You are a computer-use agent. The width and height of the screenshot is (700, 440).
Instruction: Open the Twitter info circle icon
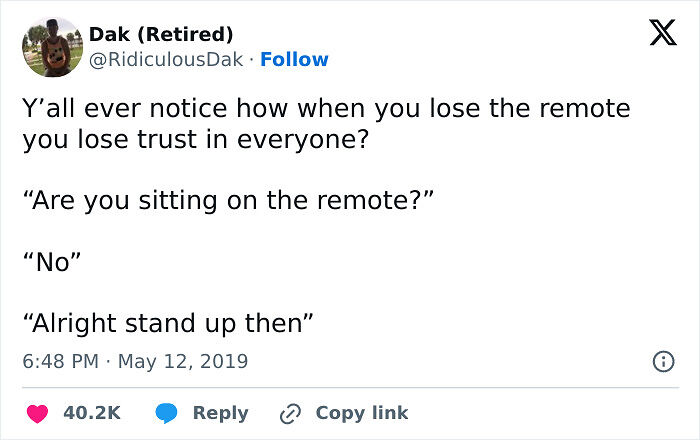point(663,360)
